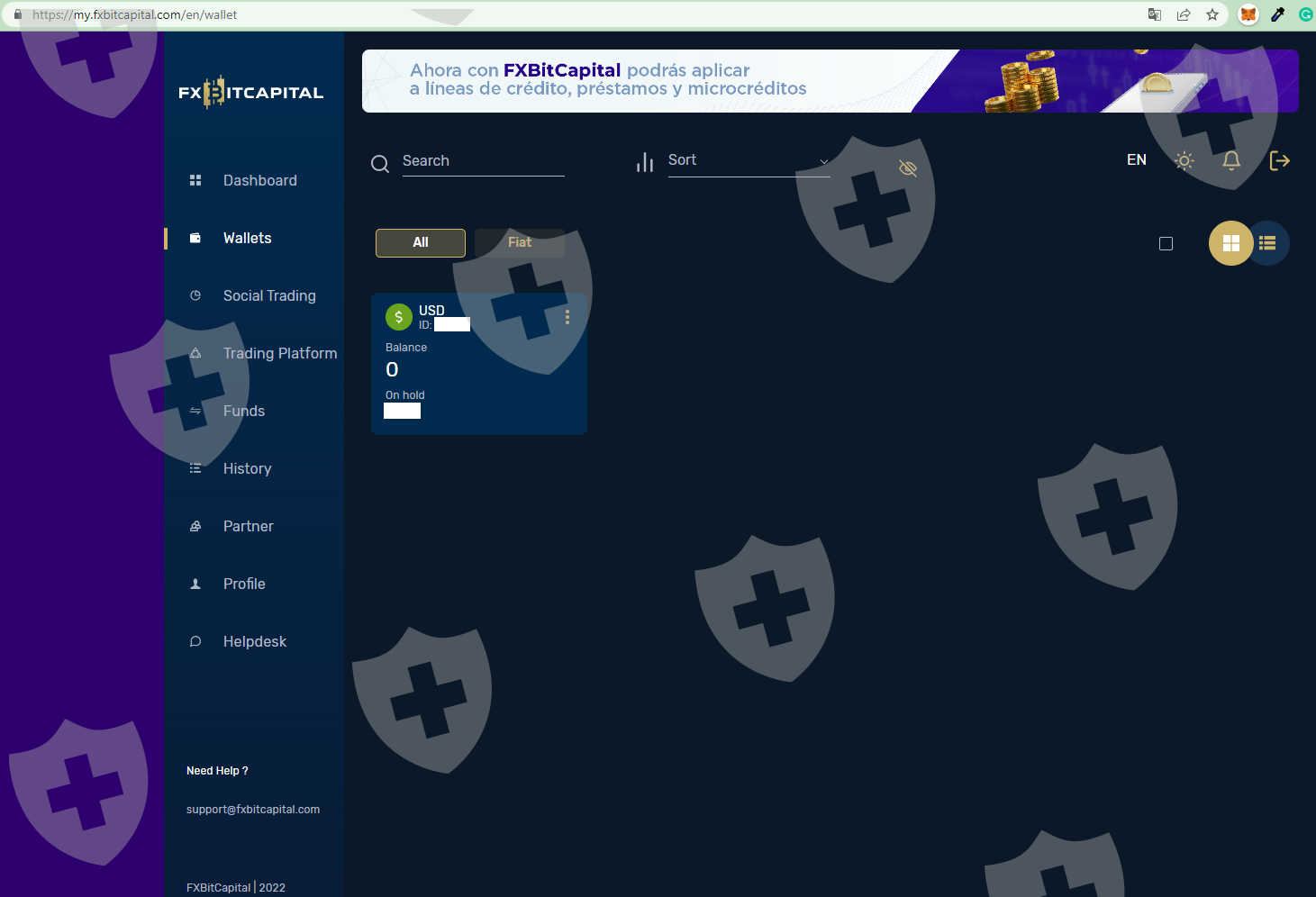The height and width of the screenshot is (897, 1316).
Task: Toggle light theme sun icon
Action: coord(1184,160)
